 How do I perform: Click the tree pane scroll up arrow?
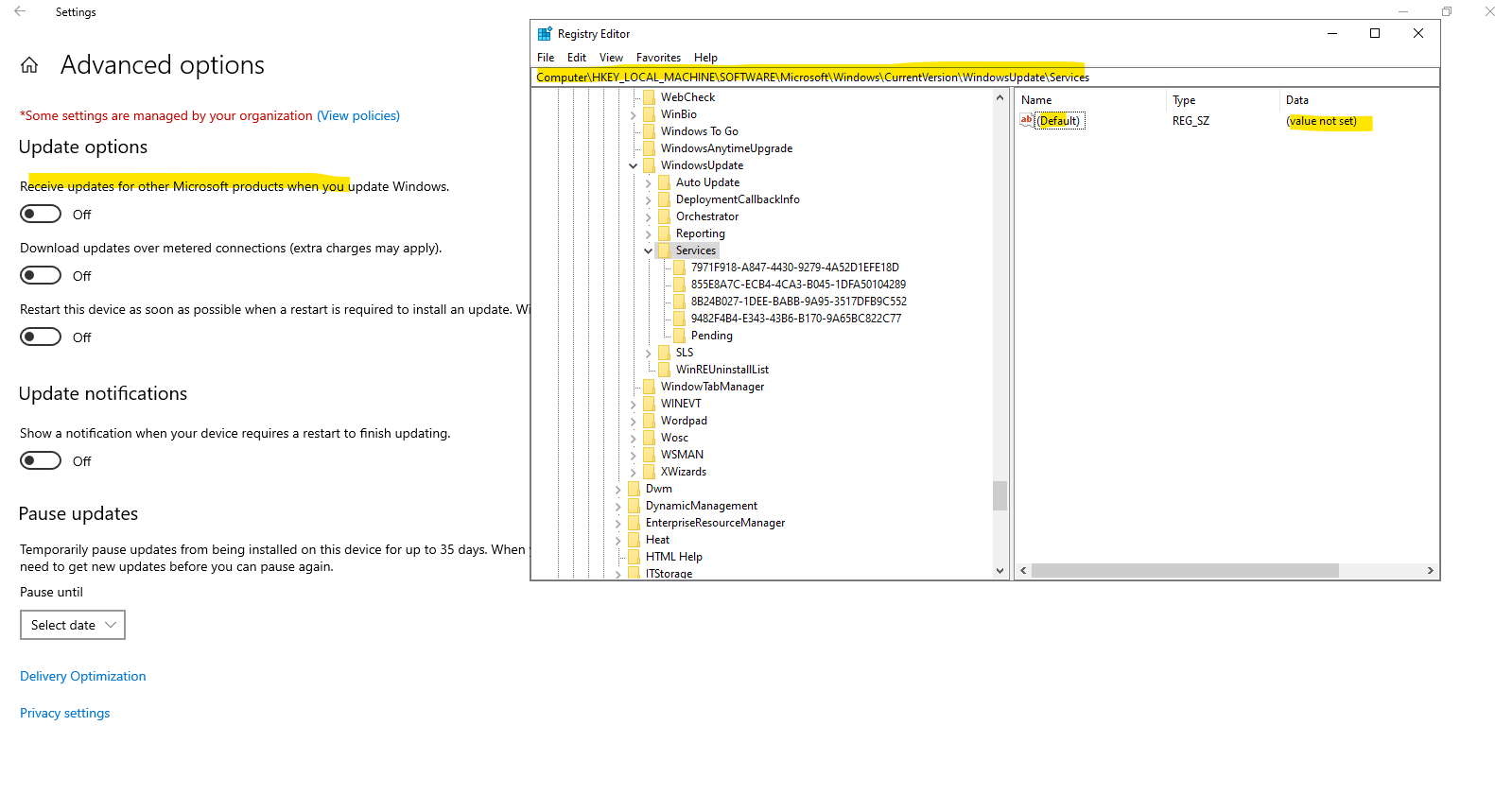tap(1000, 97)
